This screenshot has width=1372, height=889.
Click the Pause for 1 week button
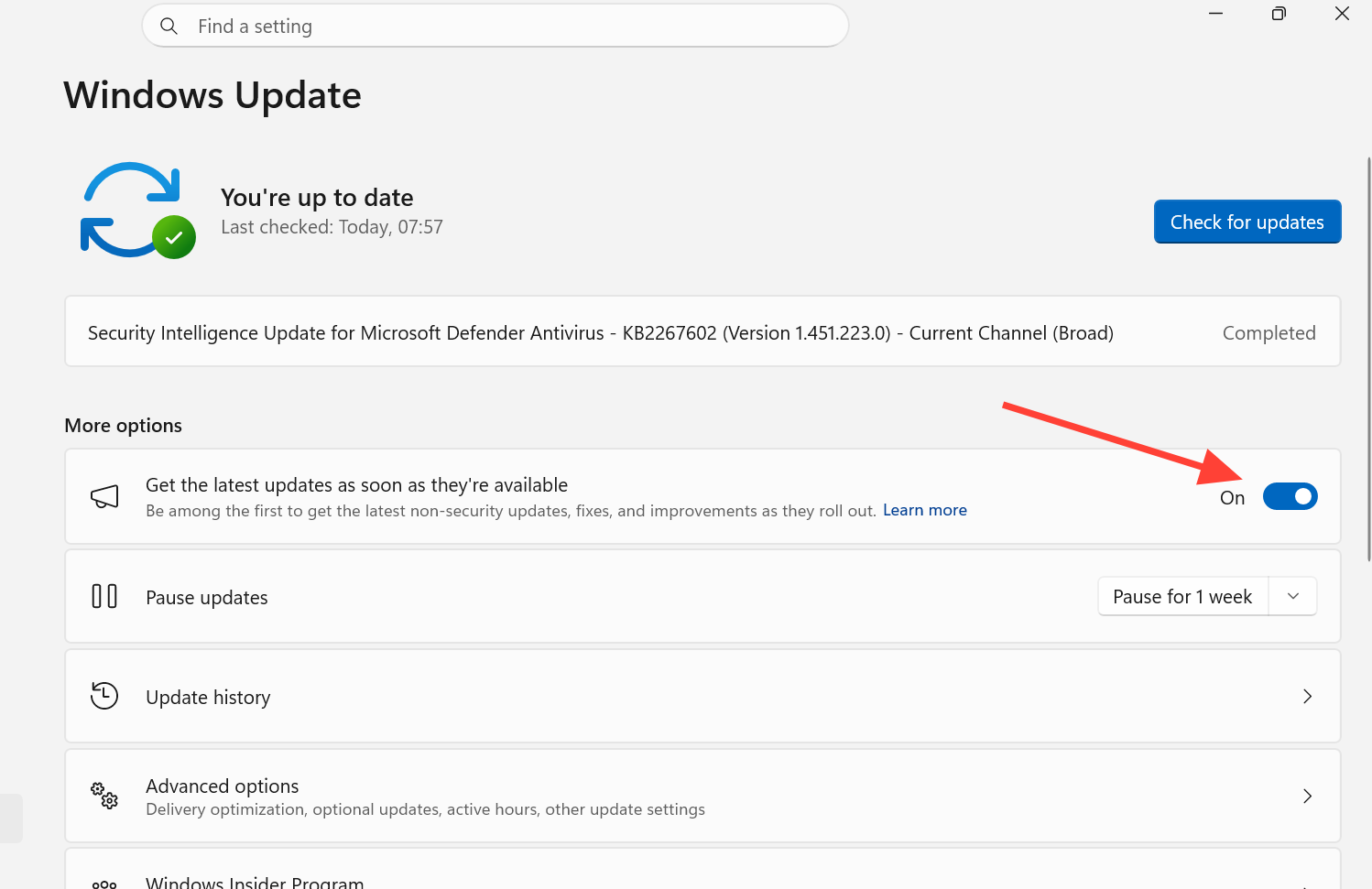point(1182,596)
